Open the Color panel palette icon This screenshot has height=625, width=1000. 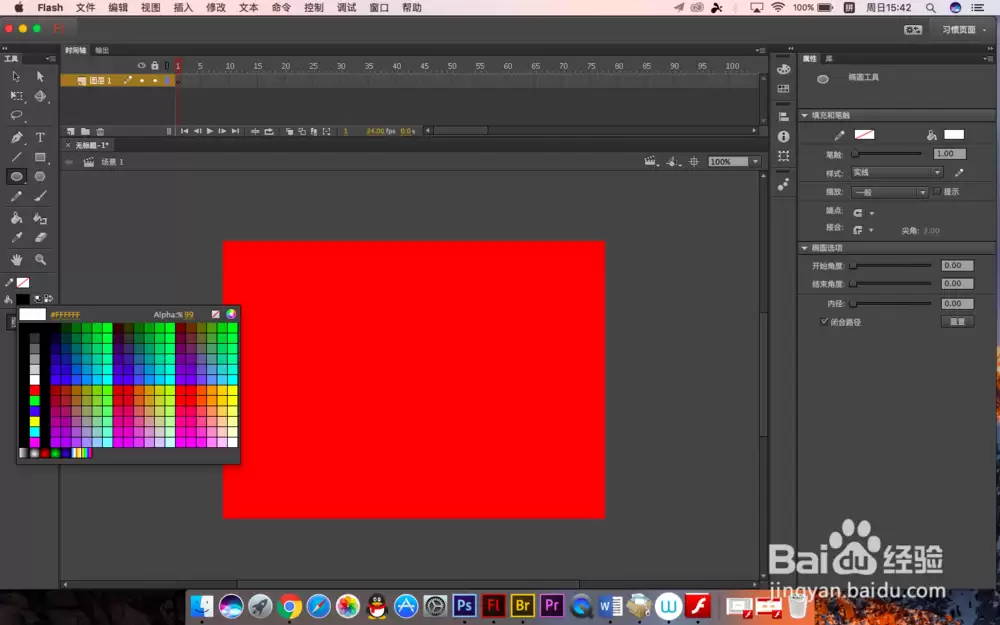point(784,69)
